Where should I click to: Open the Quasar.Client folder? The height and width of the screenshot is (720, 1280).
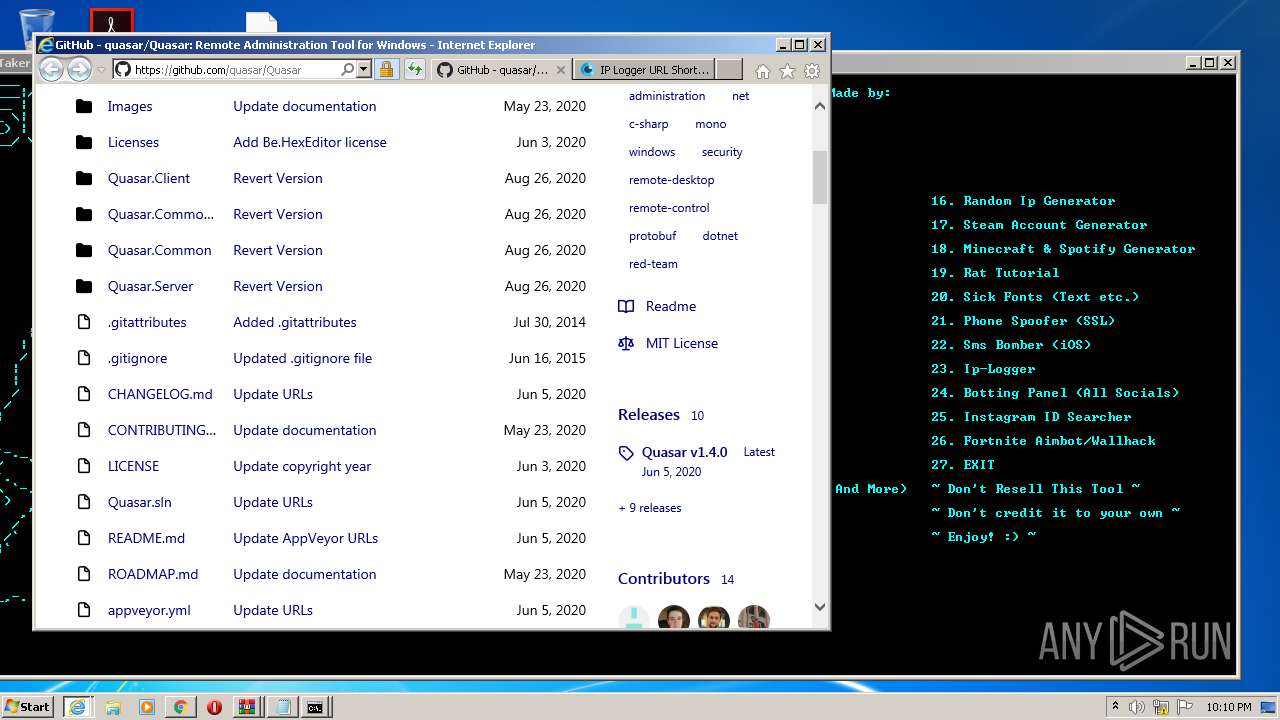point(149,178)
